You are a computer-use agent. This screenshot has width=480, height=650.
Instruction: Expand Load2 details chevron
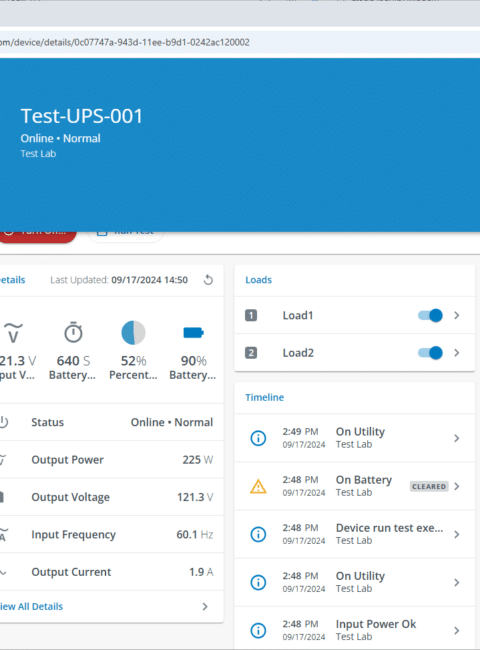tap(457, 353)
